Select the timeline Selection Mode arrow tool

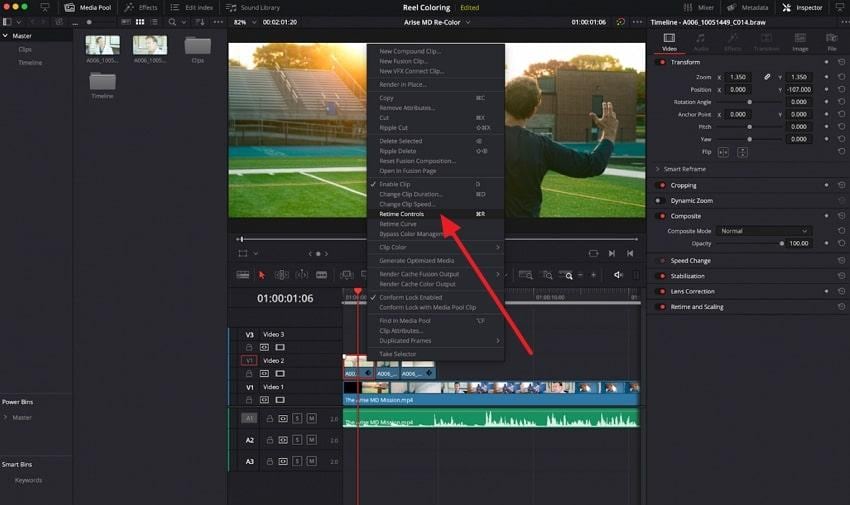coord(262,275)
